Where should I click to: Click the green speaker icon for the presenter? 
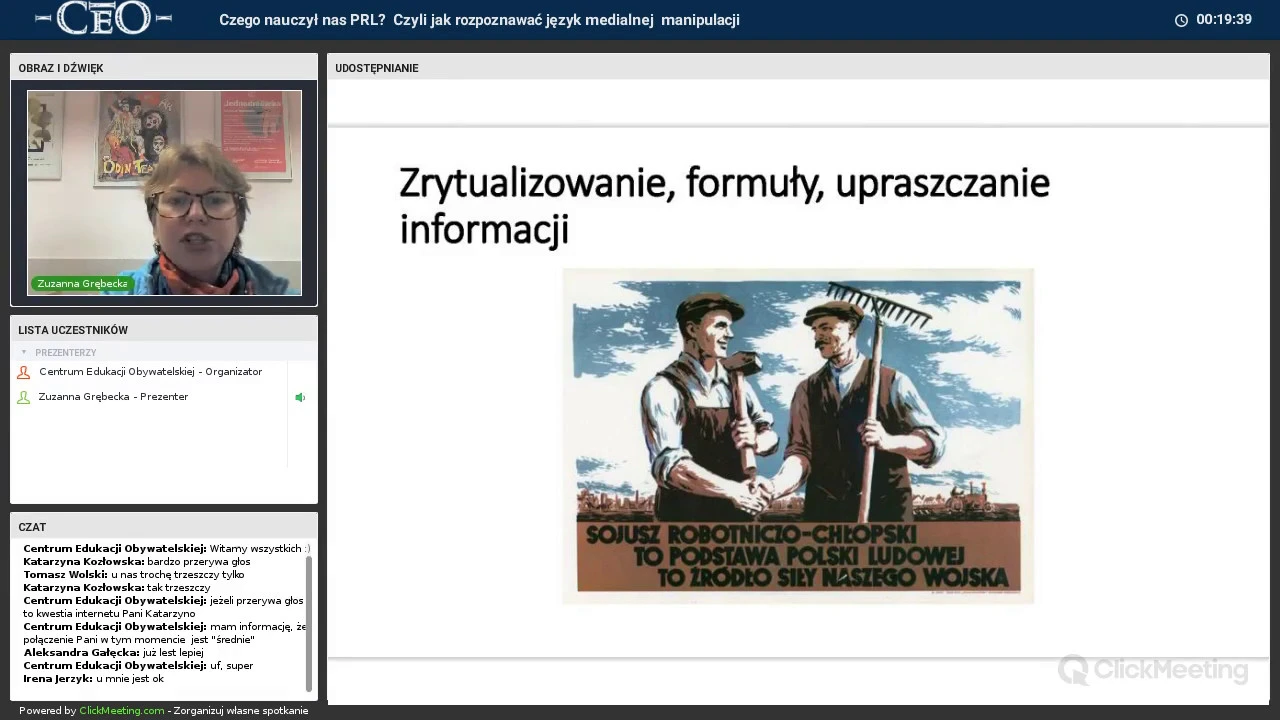299,397
